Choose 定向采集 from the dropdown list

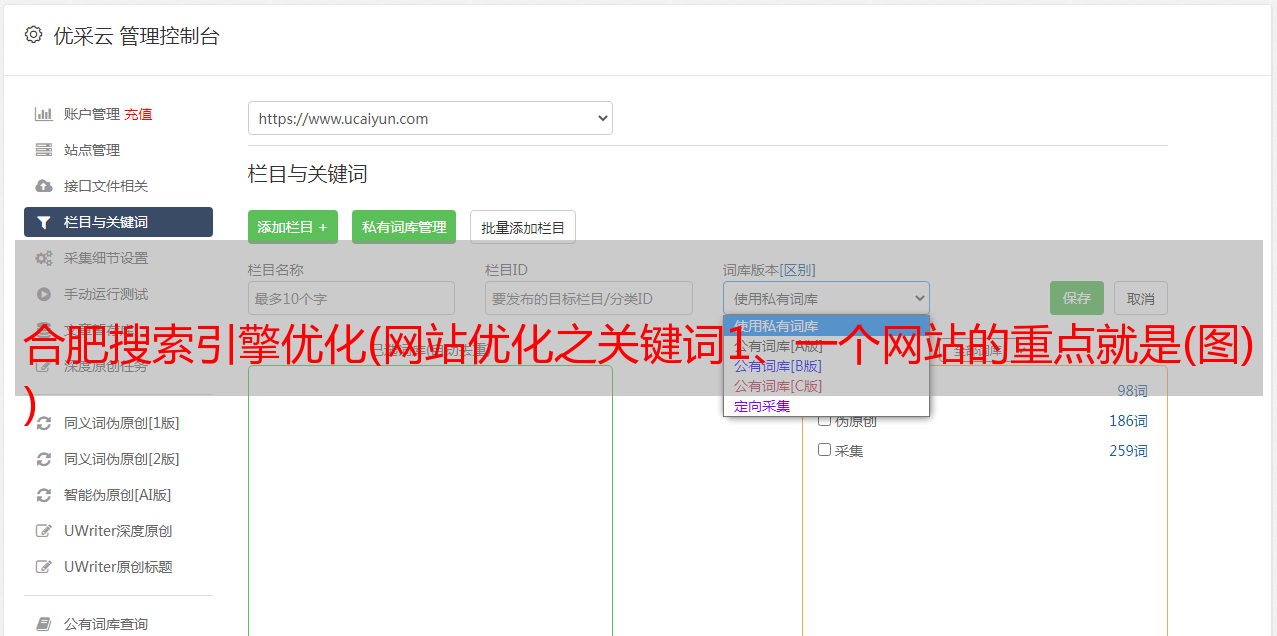(x=762, y=406)
